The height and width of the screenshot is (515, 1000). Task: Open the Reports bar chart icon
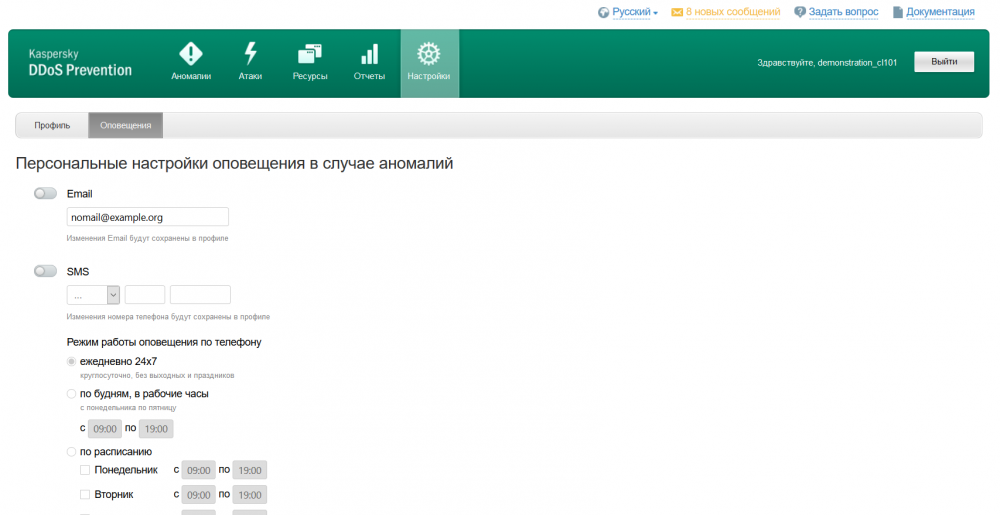click(x=369, y=54)
